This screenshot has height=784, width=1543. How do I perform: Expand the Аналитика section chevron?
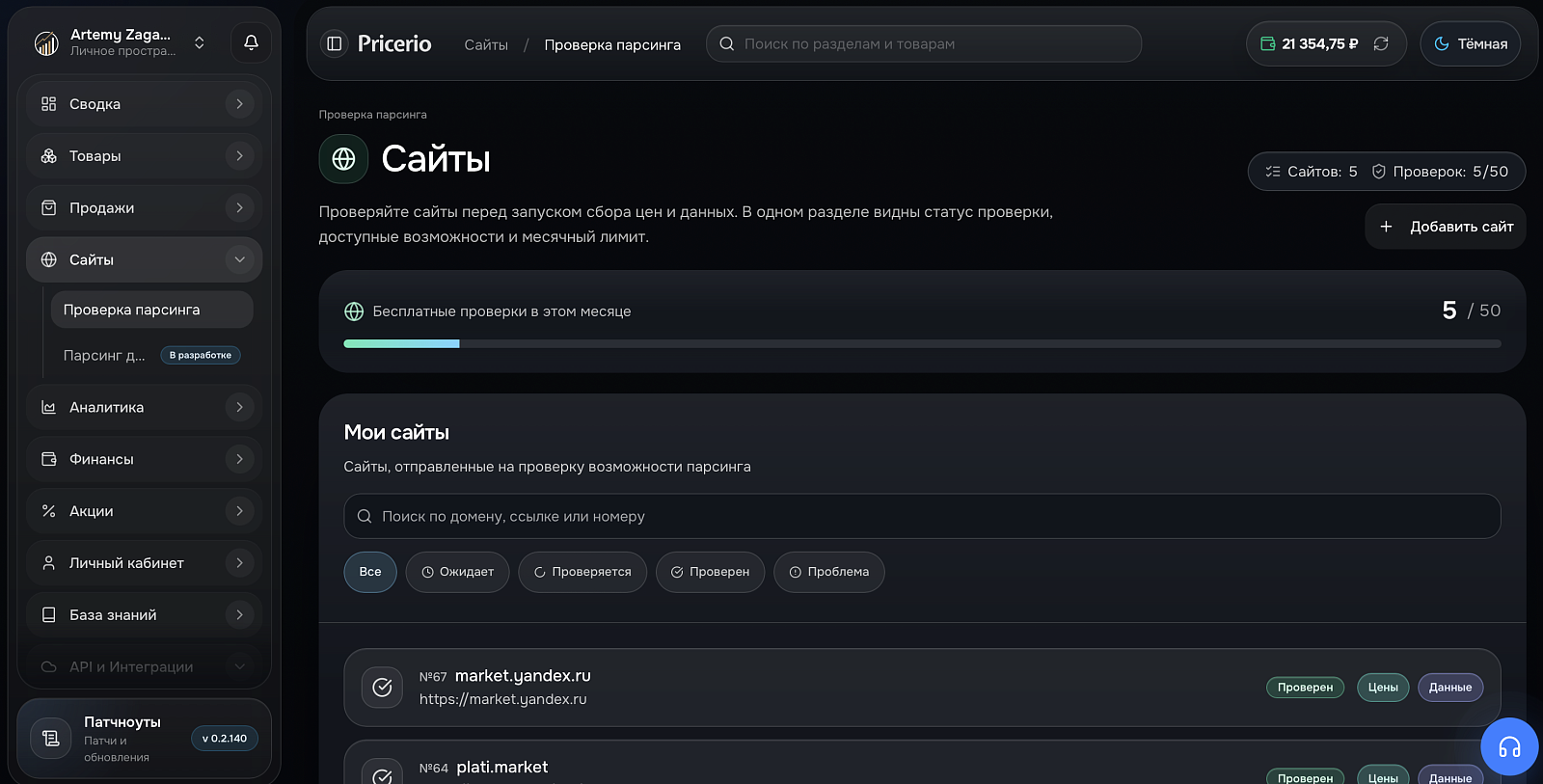[x=239, y=408]
